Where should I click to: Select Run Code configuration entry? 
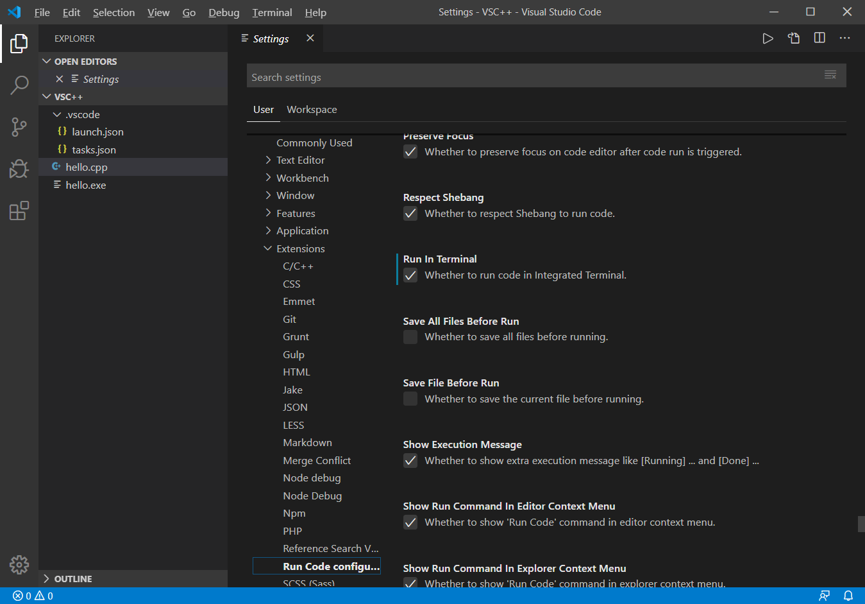coord(317,566)
